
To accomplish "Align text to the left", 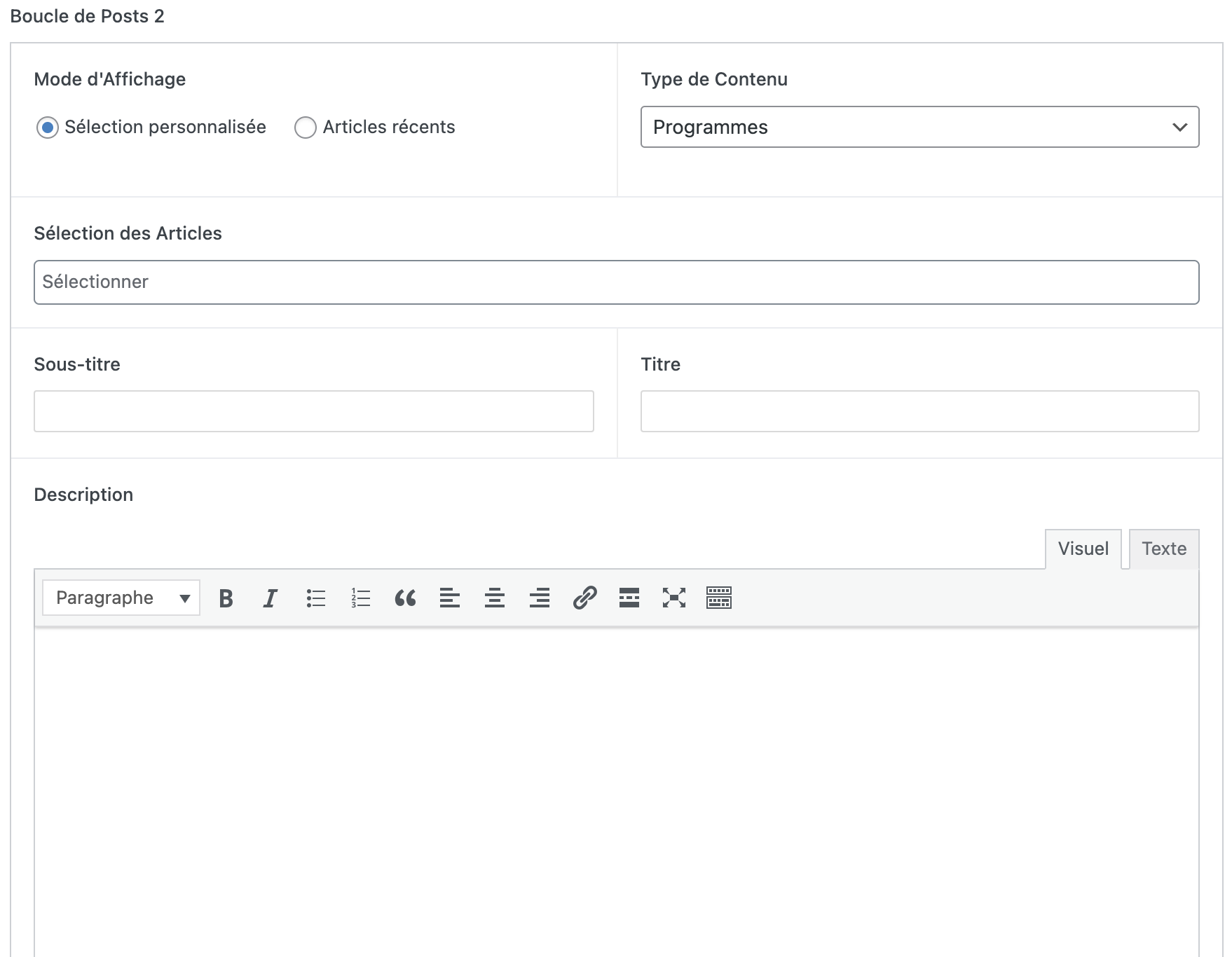I will [450, 598].
